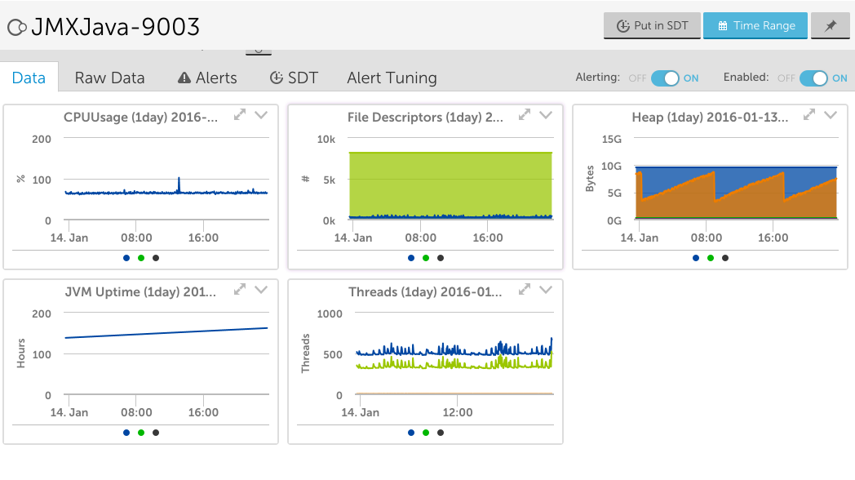855x480 pixels.
Task: Select the green legend dot under File Descriptors
Action: pyautogui.click(x=426, y=258)
